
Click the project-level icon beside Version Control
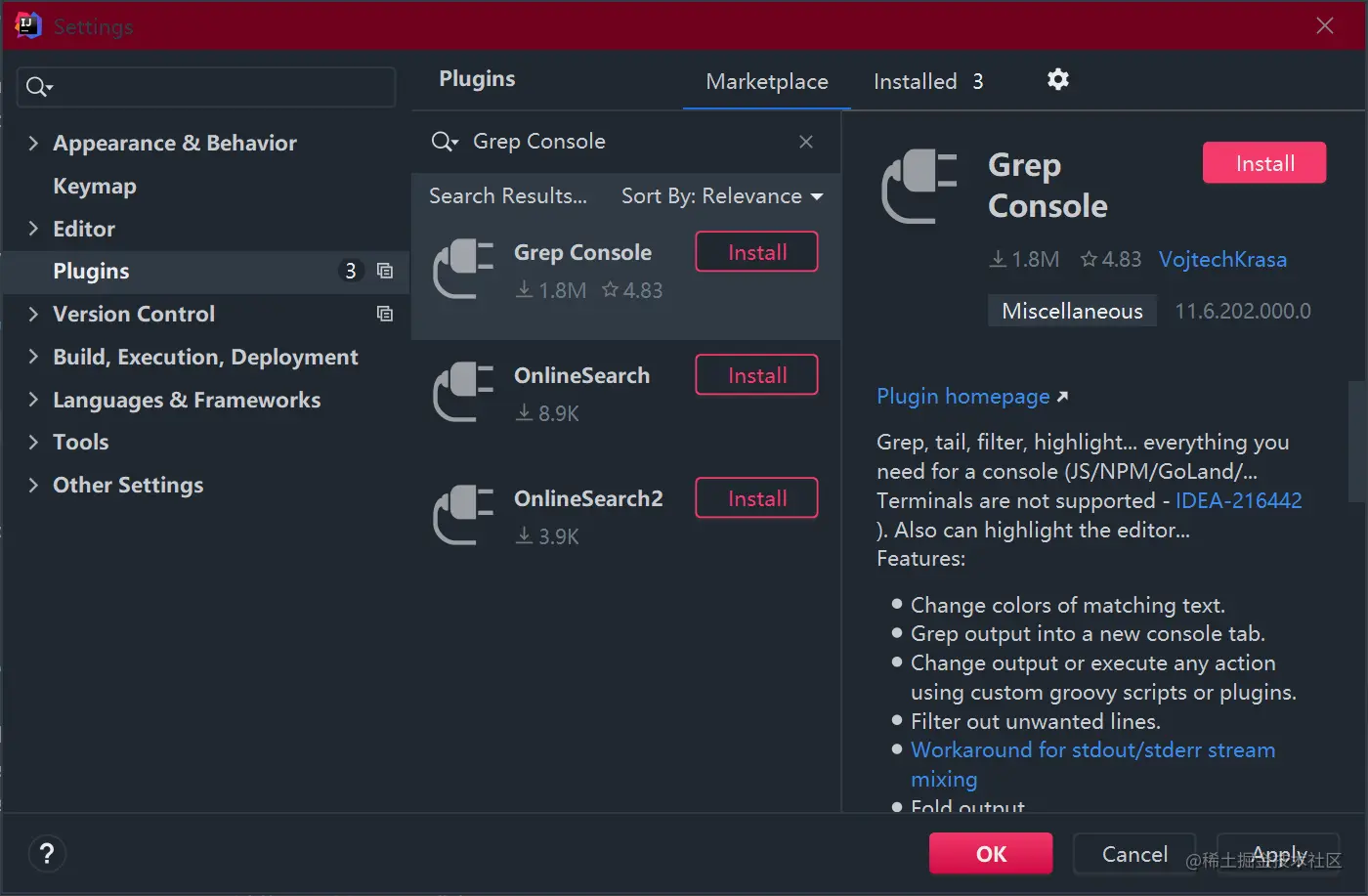[x=385, y=314]
